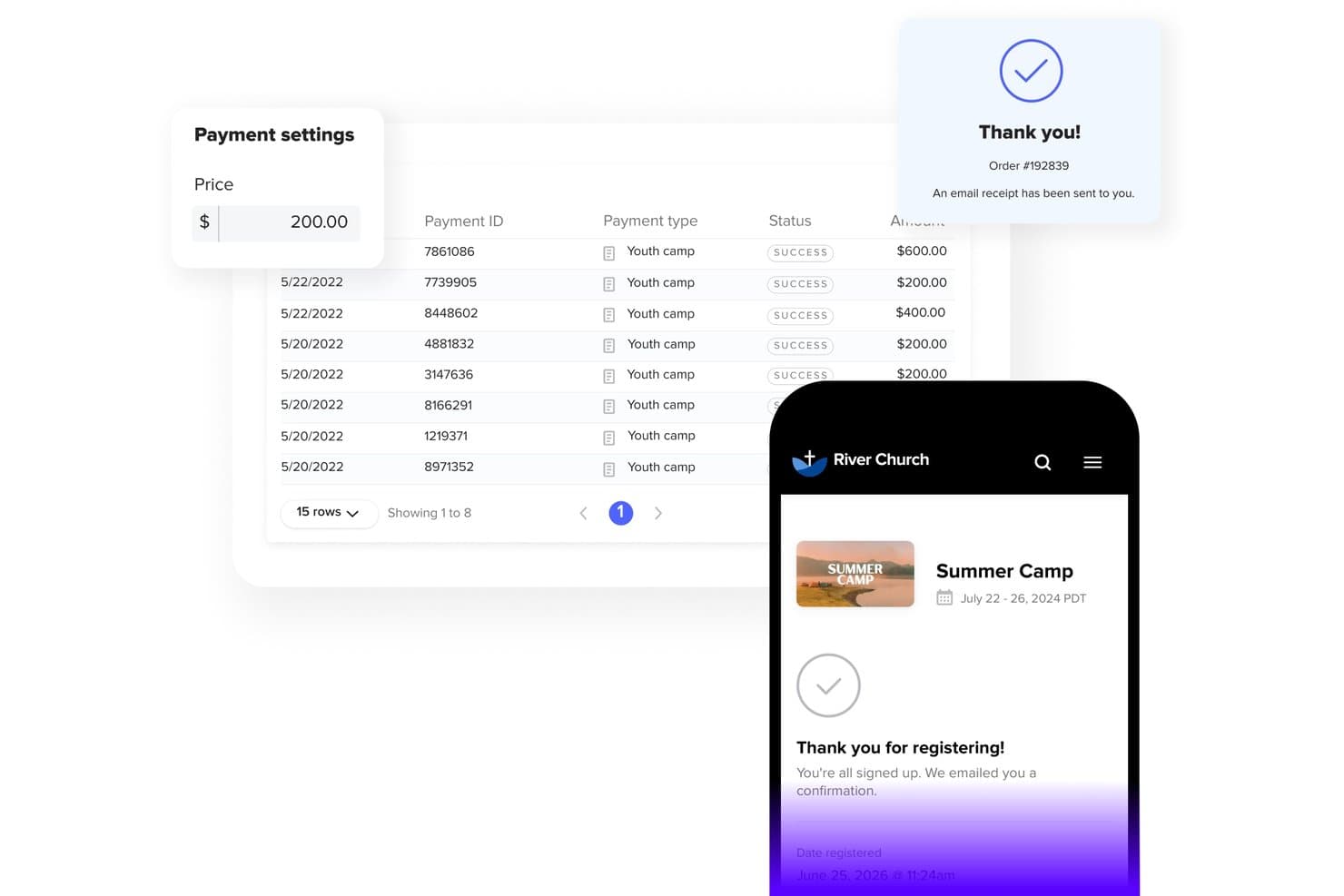This screenshot has height=896, width=1344.
Task: Click the Showing 1 to 8 text
Action: [x=430, y=513]
